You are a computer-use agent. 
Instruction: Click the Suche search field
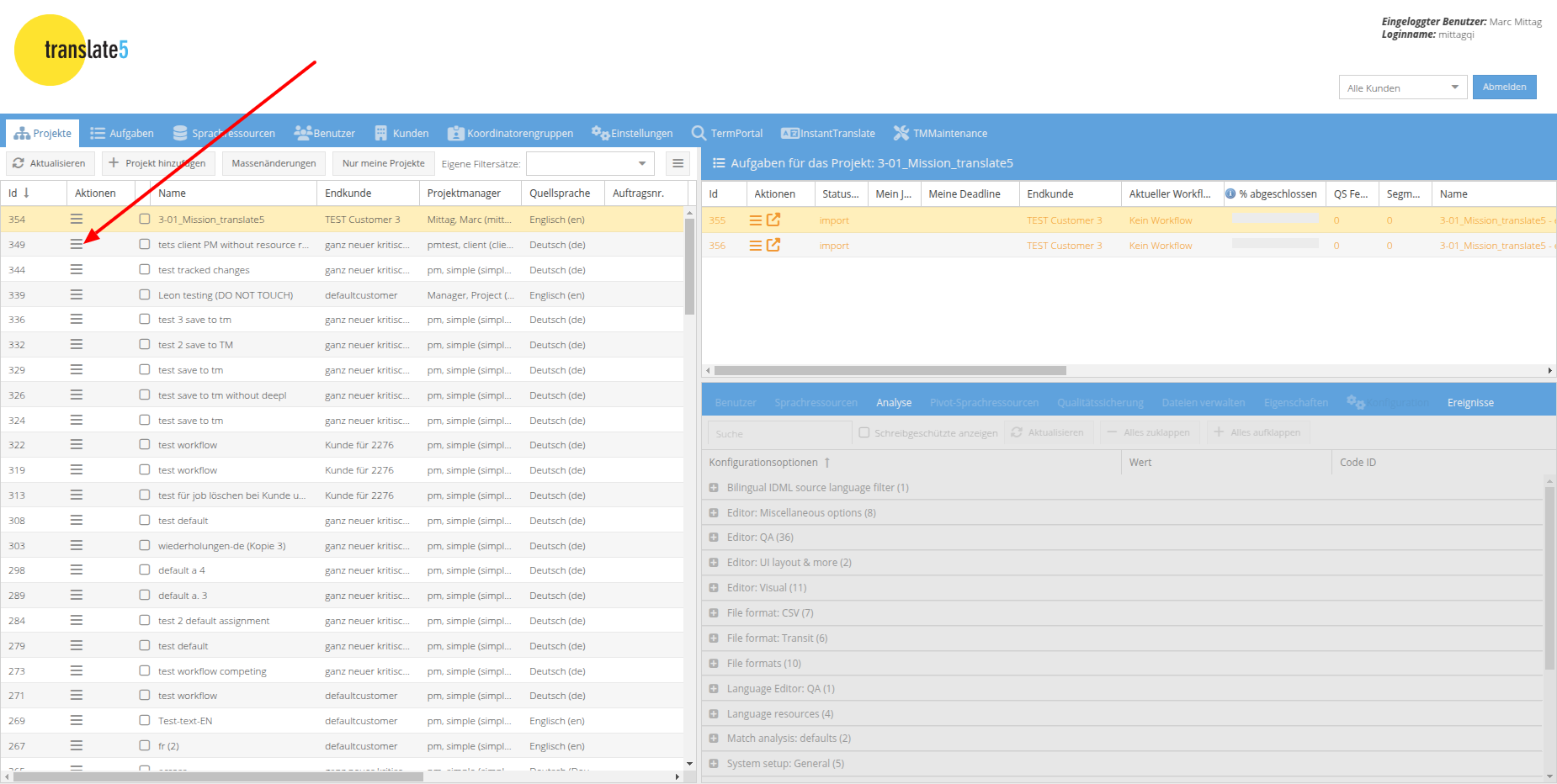pos(778,433)
